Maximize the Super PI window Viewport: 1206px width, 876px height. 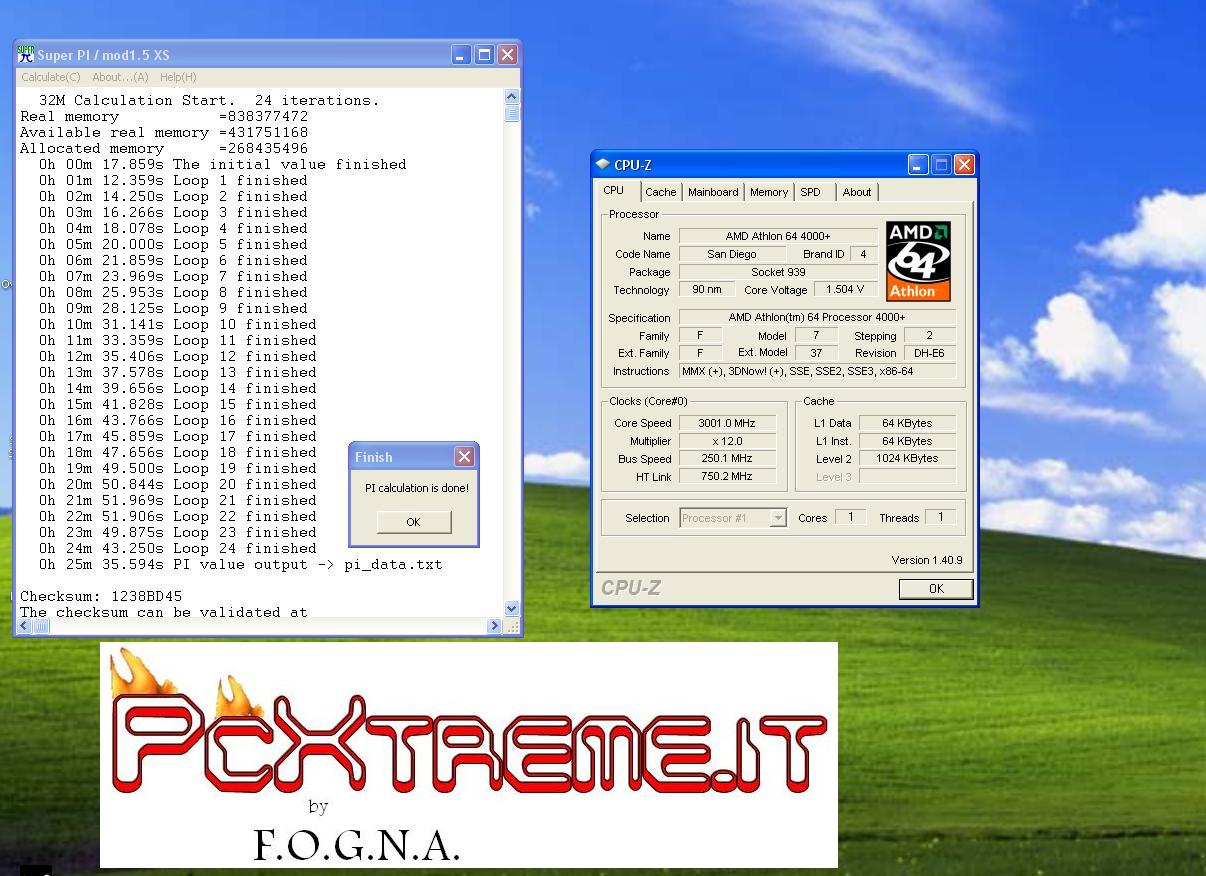coord(484,55)
